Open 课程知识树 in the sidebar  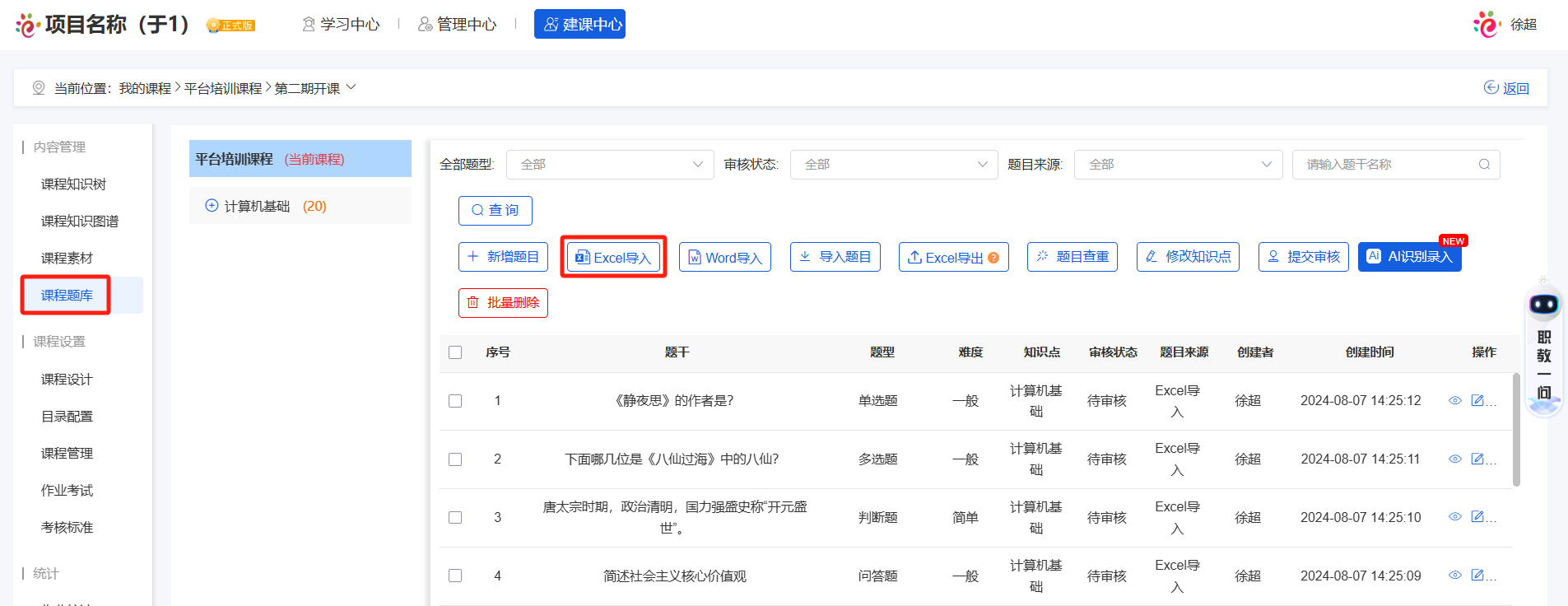coord(73,184)
